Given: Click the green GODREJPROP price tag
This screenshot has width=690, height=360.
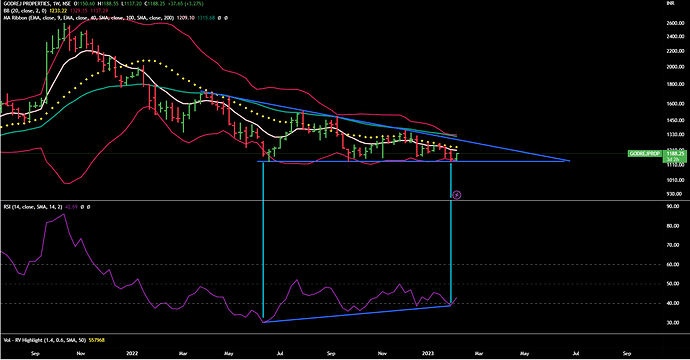Looking at the screenshot, I should [x=645, y=154].
